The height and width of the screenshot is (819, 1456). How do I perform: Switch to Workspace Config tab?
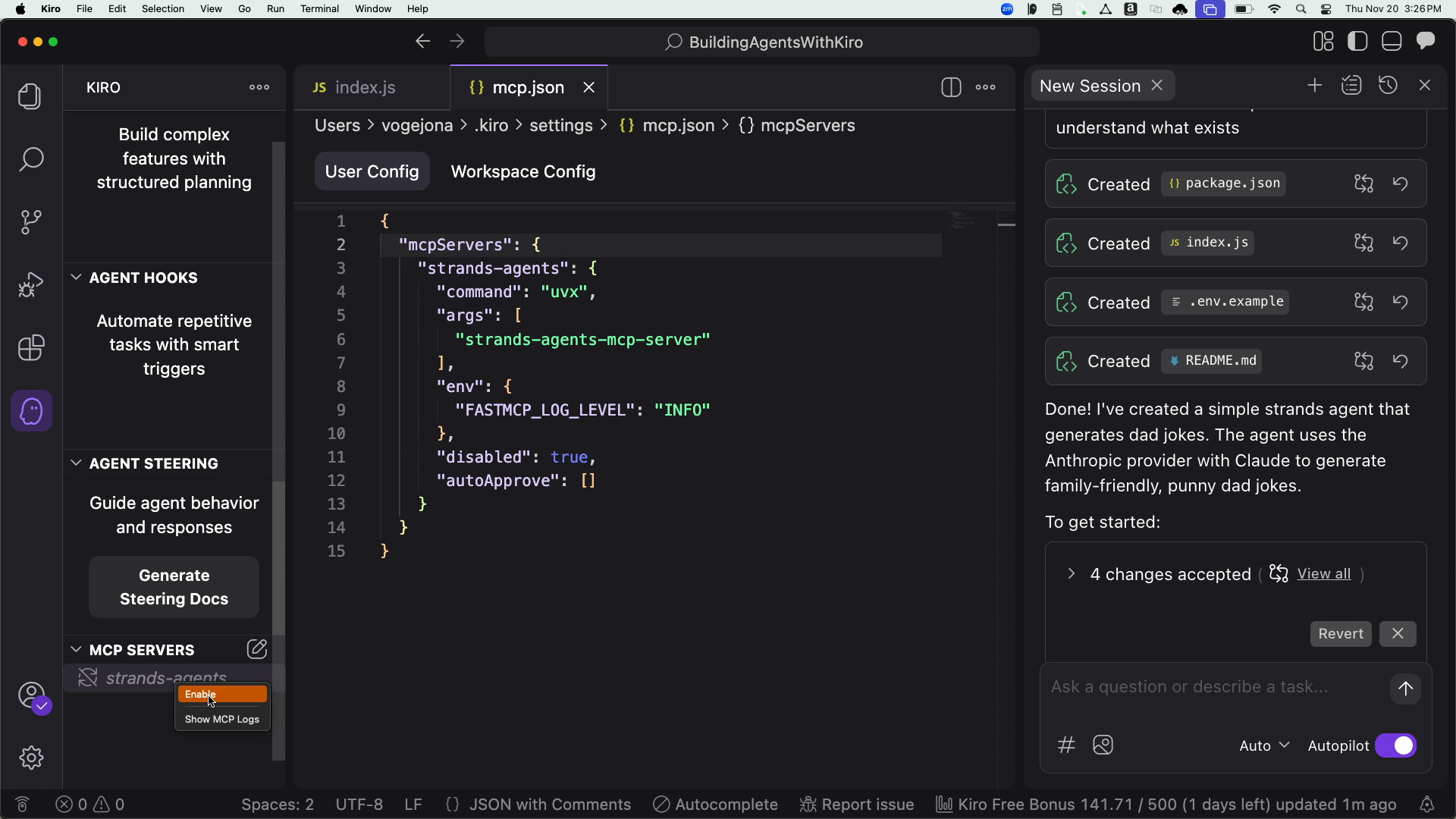(x=522, y=171)
